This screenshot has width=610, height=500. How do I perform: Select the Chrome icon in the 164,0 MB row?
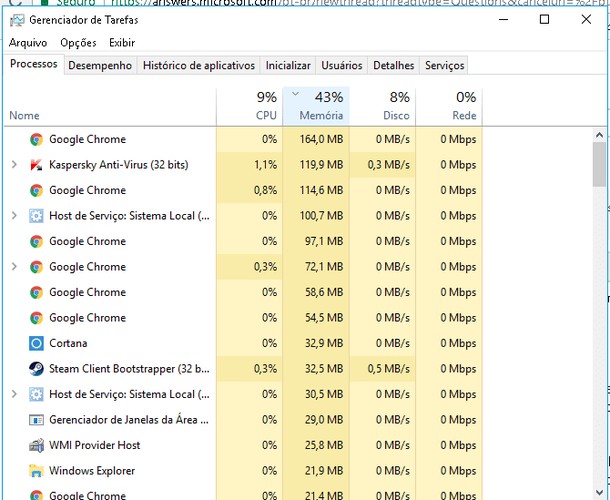[36, 139]
